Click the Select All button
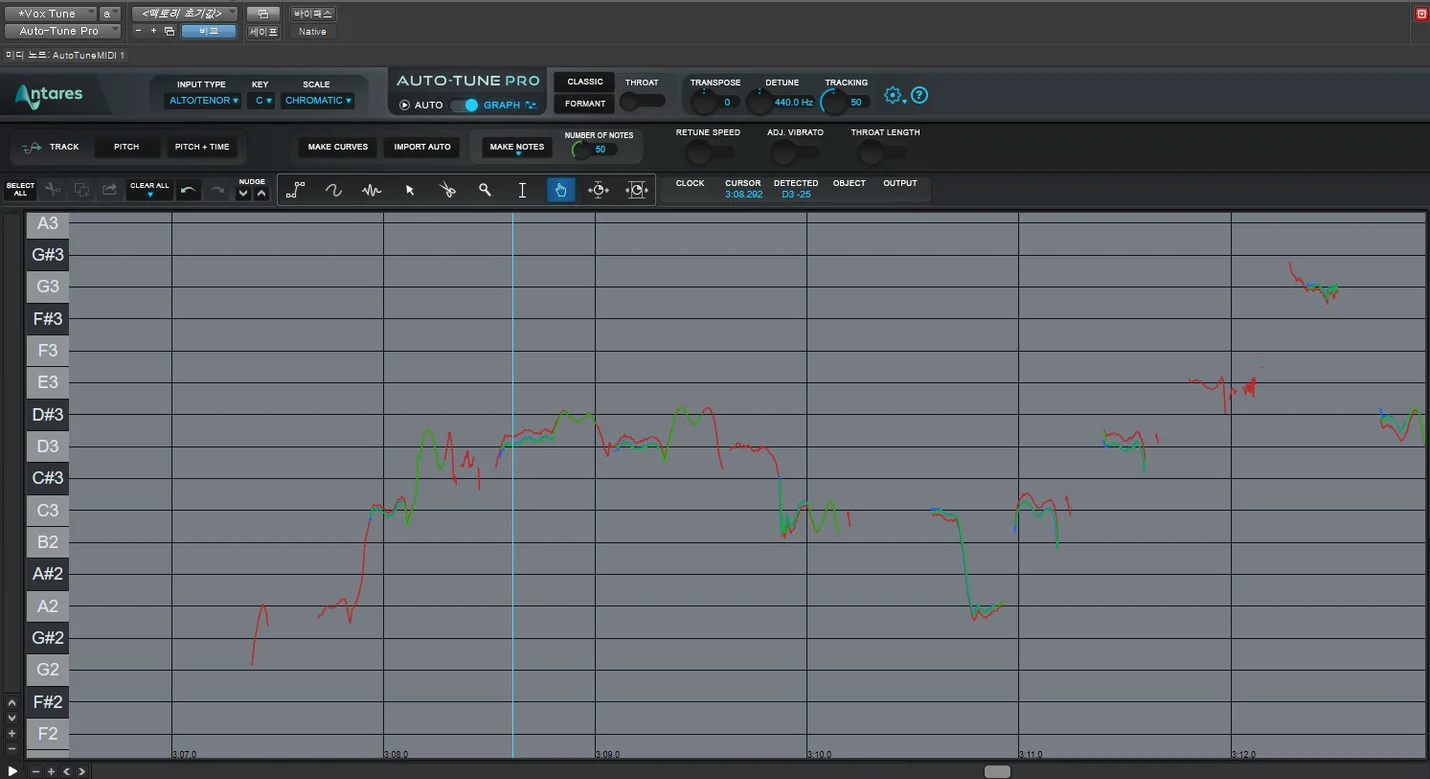 [20, 189]
